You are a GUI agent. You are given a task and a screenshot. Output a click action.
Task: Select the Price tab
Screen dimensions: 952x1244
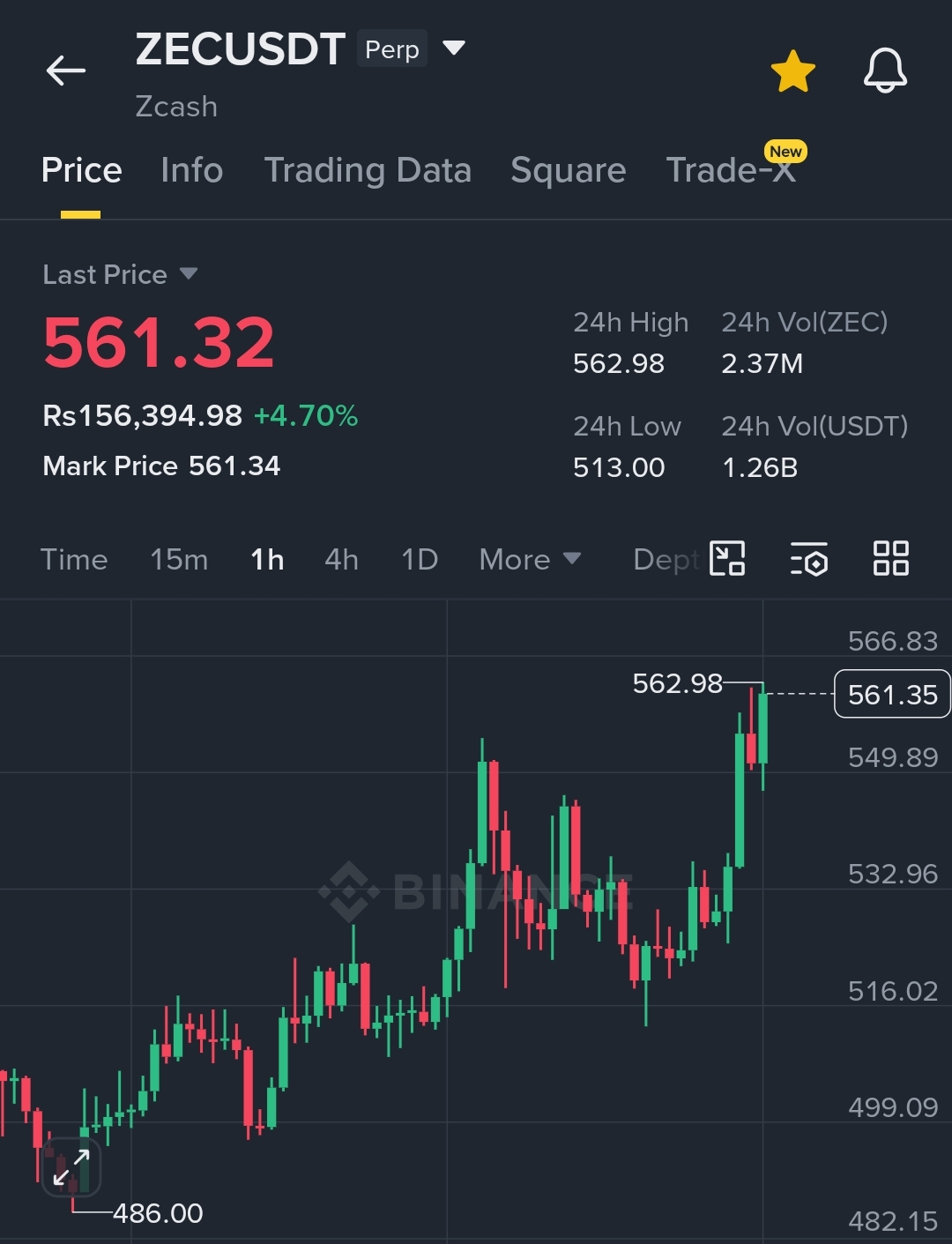pyautogui.click(x=81, y=170)
